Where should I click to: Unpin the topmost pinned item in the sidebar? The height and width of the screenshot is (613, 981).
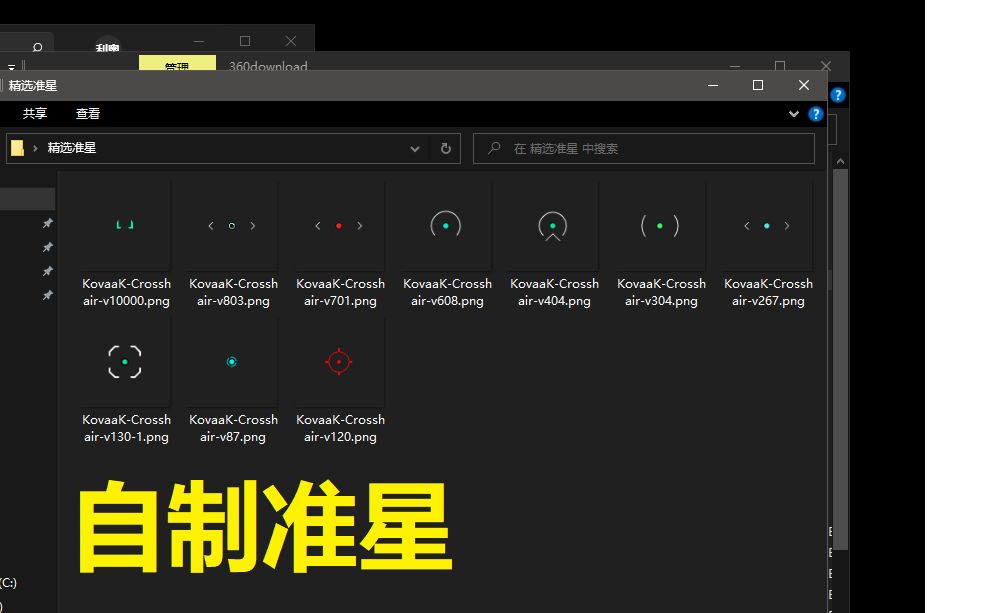point(46,223)
